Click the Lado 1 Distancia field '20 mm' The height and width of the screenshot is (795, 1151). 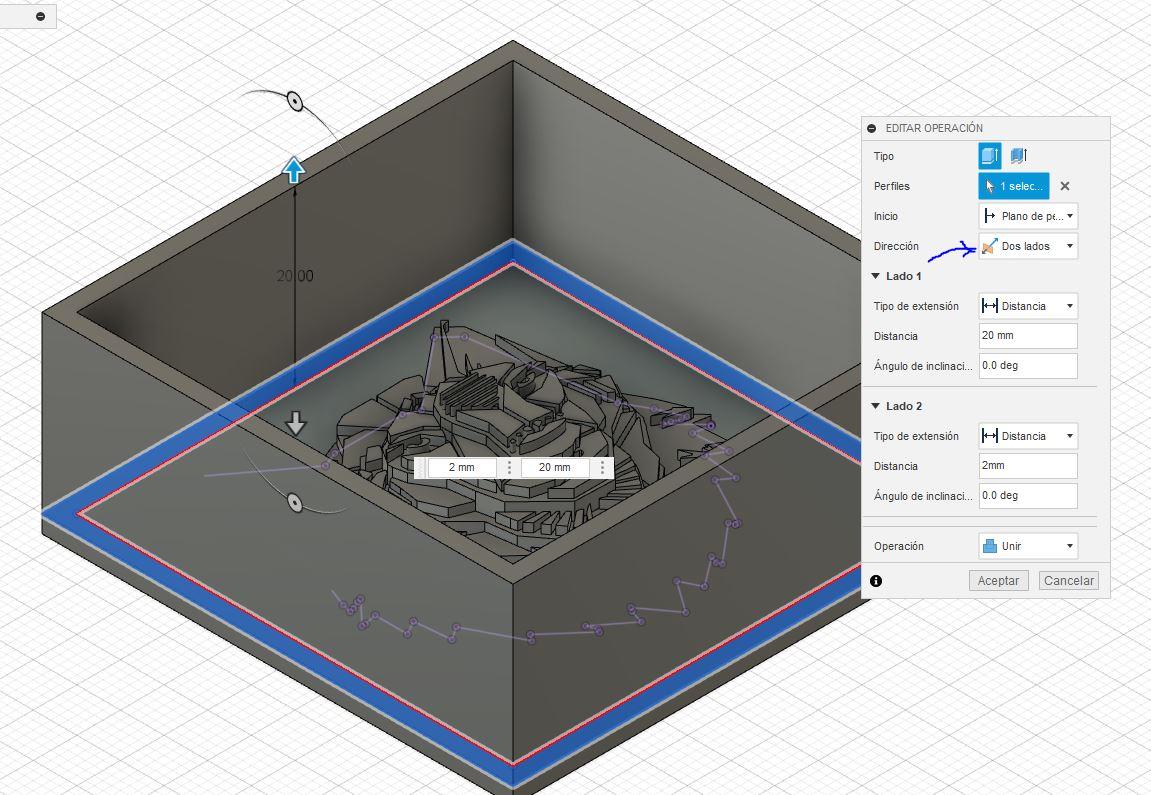pos(1028,335)
